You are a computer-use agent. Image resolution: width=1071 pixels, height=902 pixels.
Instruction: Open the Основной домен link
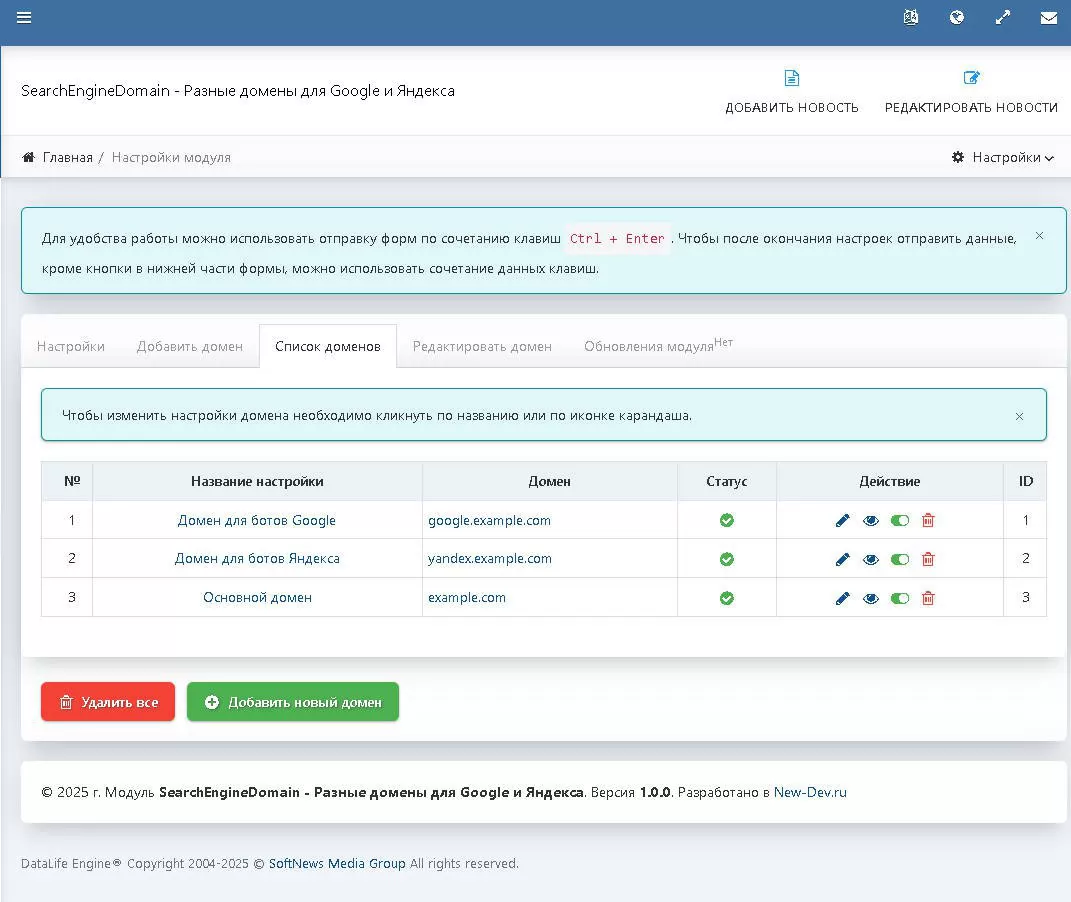point(258,597)
